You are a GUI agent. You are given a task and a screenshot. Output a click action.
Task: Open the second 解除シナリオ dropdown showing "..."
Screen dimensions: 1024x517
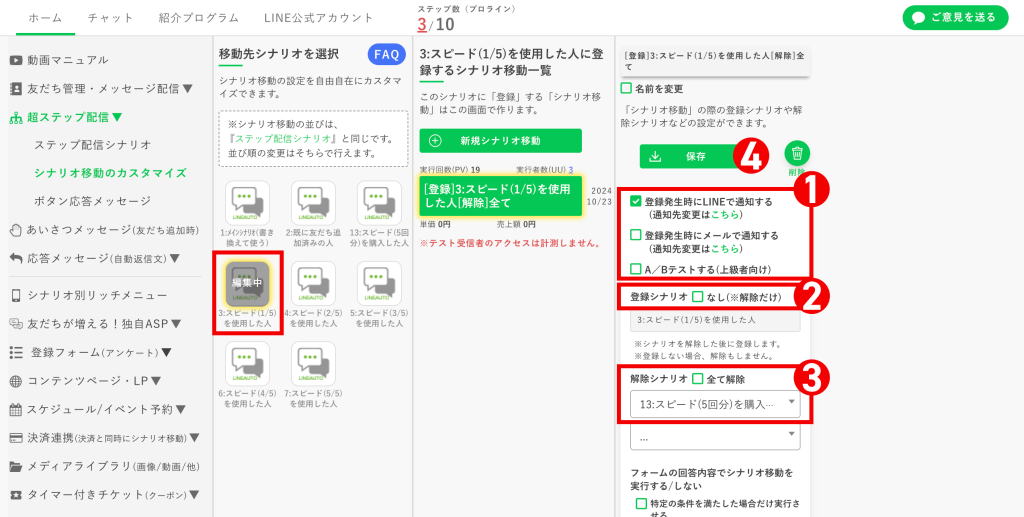(714, 437)
